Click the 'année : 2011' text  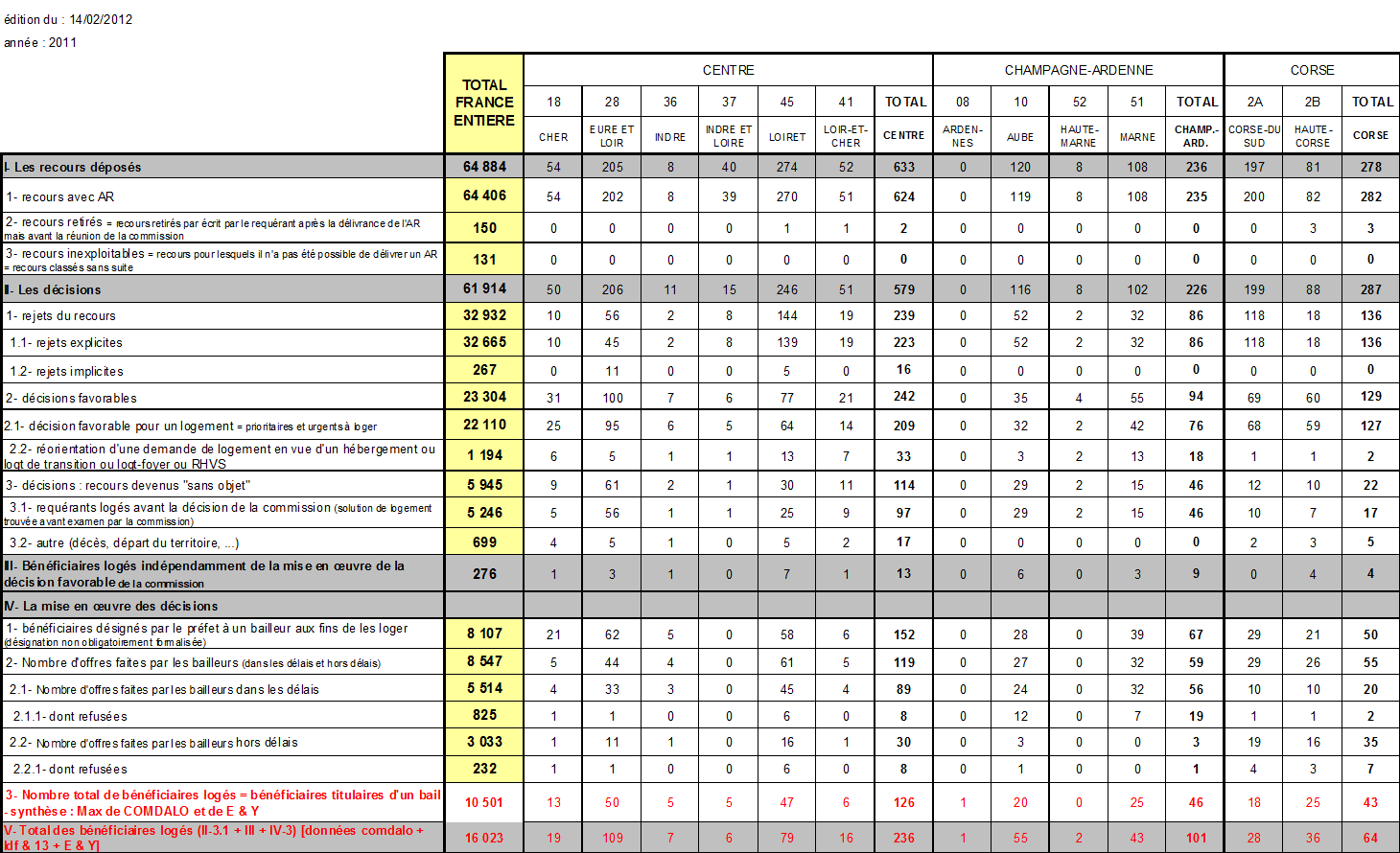click(40, 42)
